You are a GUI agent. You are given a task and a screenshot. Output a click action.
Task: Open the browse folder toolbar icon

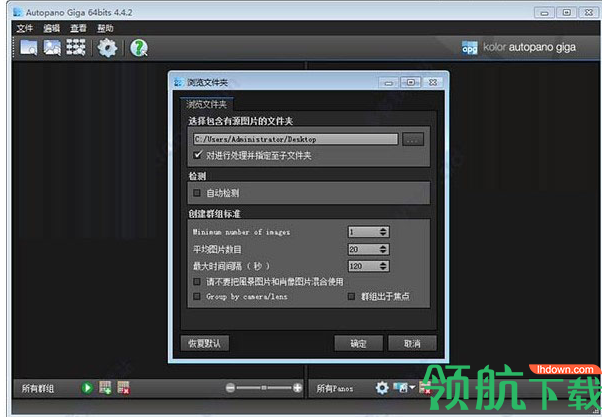[x=28, y=48]
